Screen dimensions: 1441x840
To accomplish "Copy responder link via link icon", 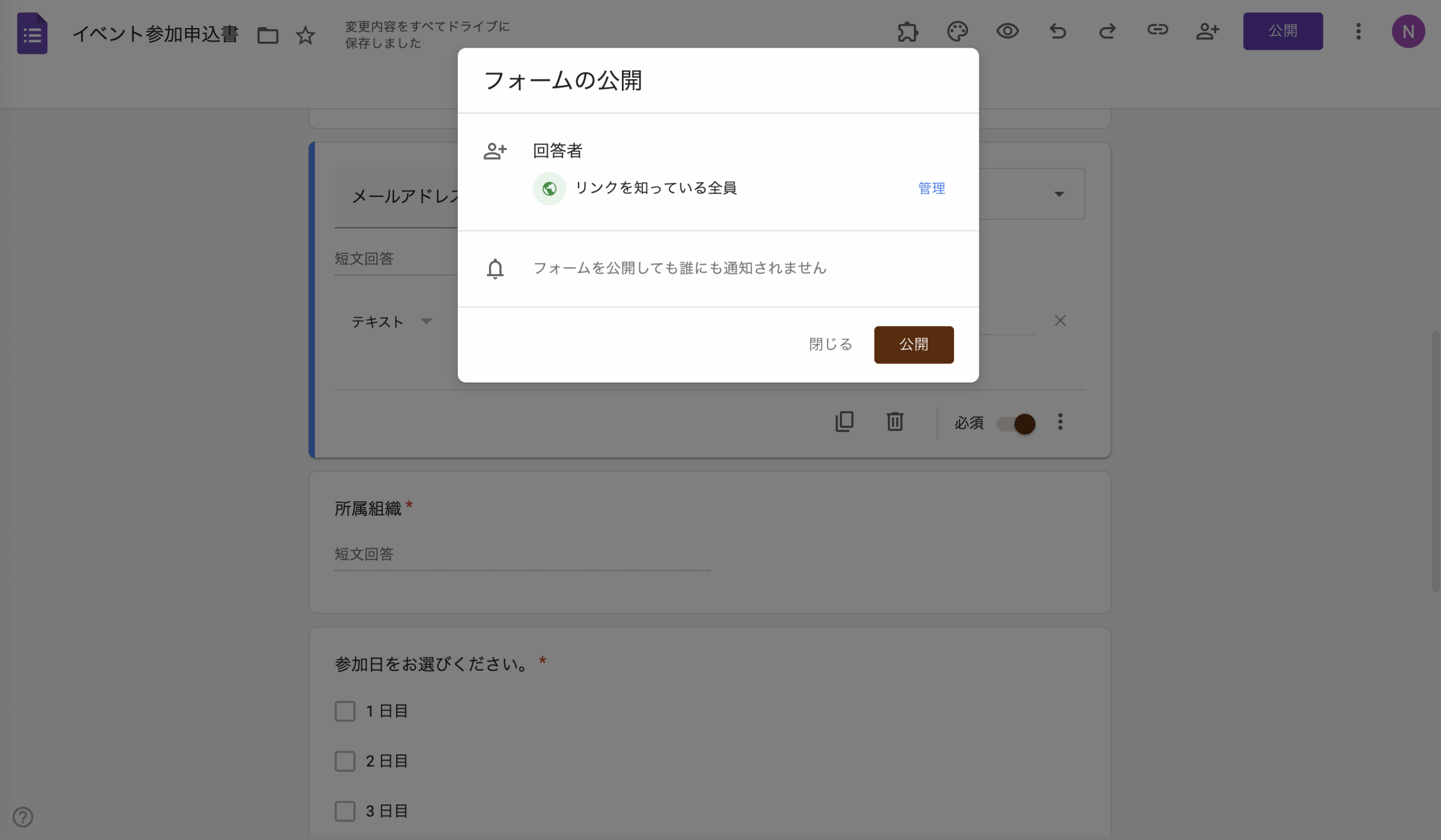I will (1157, 30).
